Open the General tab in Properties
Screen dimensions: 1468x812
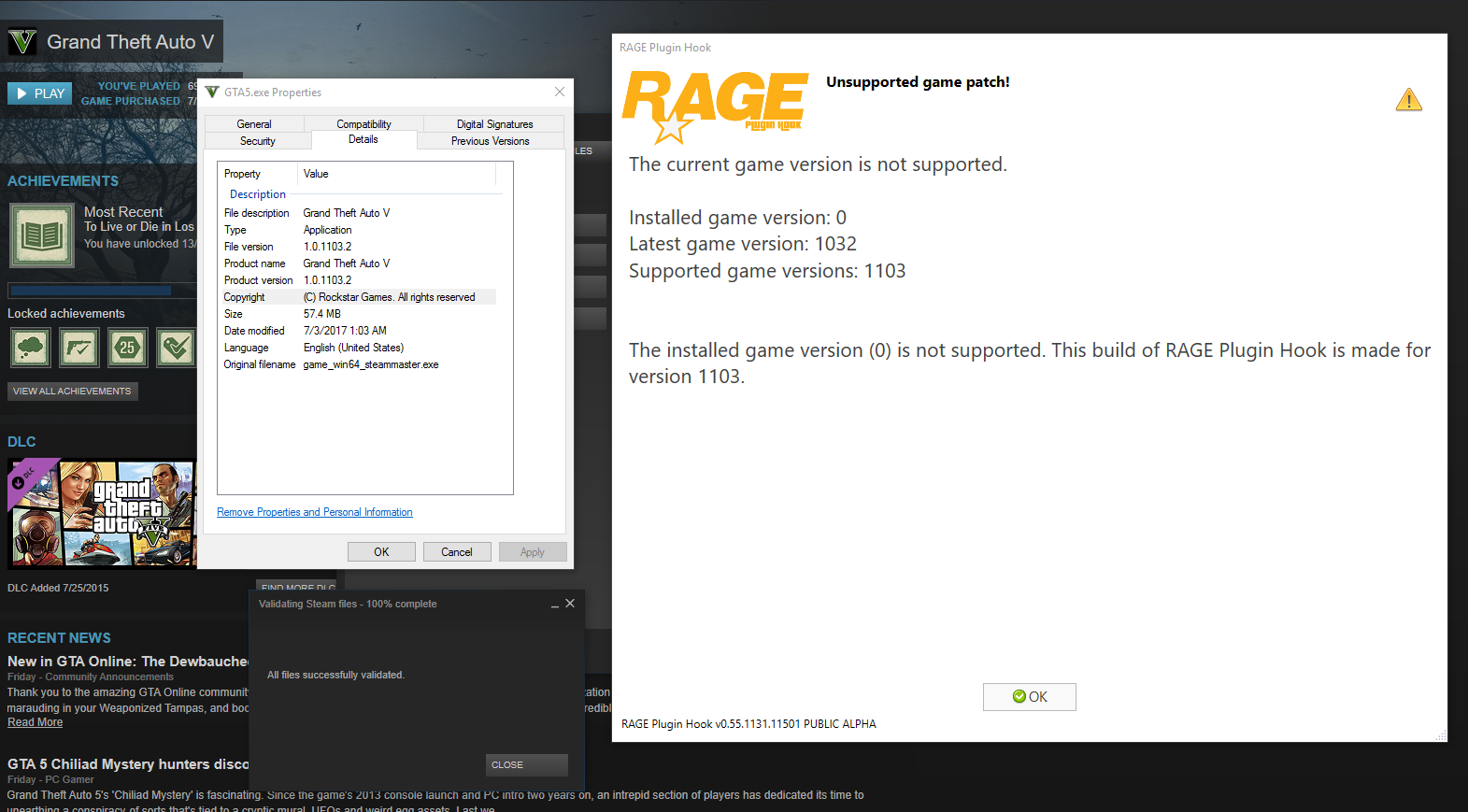click(254, 124)
